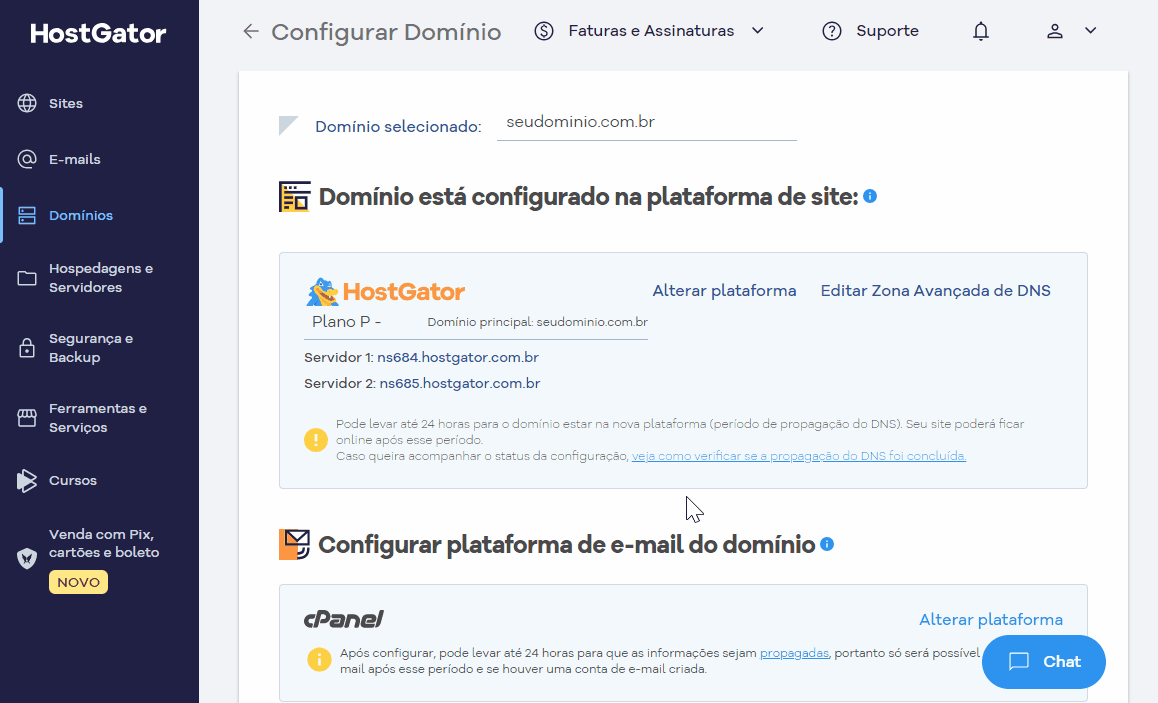
Task: Click Domínio principal: seudominio.com.br text
Action: coord(538,322)
